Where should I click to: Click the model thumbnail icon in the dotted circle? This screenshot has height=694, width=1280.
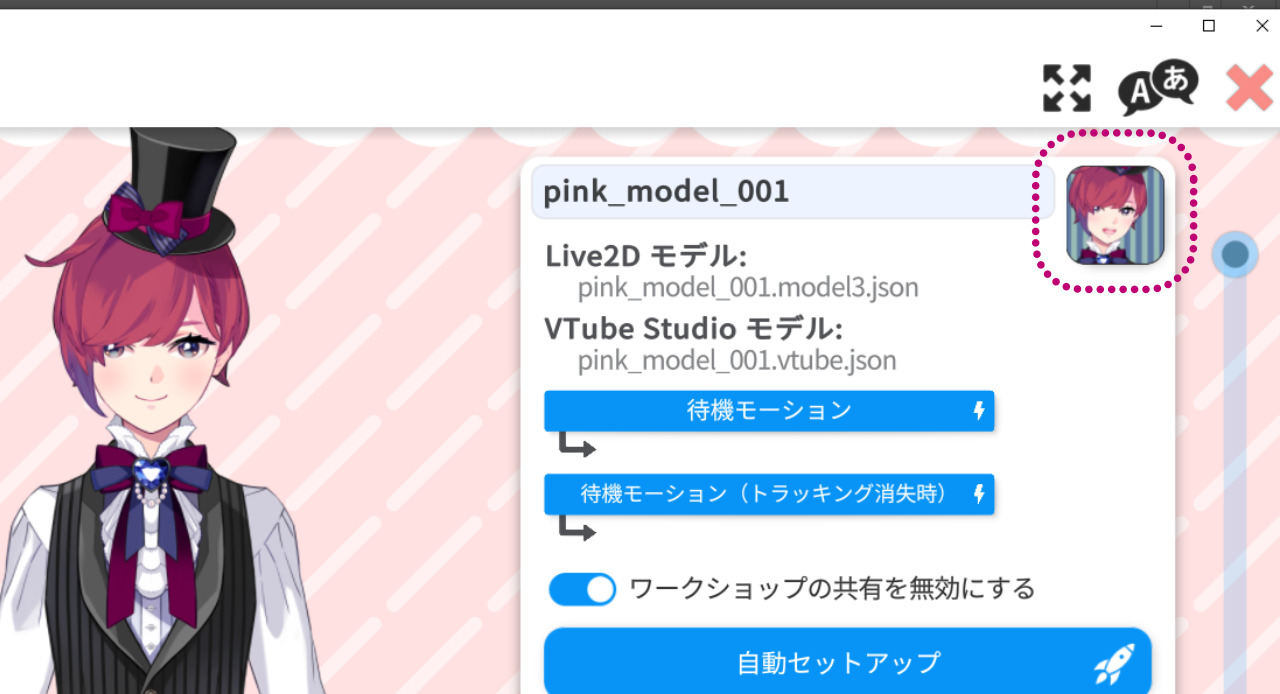pyautogui.click(x=1115, y=215)
